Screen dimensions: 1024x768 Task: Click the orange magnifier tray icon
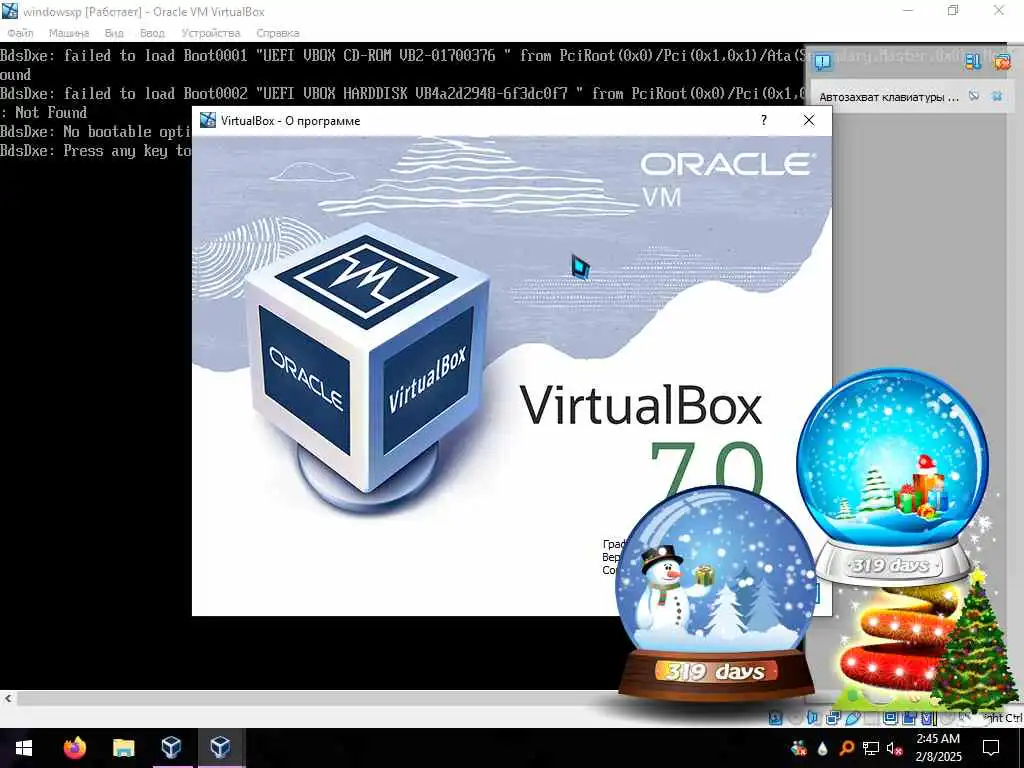[846, 748]
